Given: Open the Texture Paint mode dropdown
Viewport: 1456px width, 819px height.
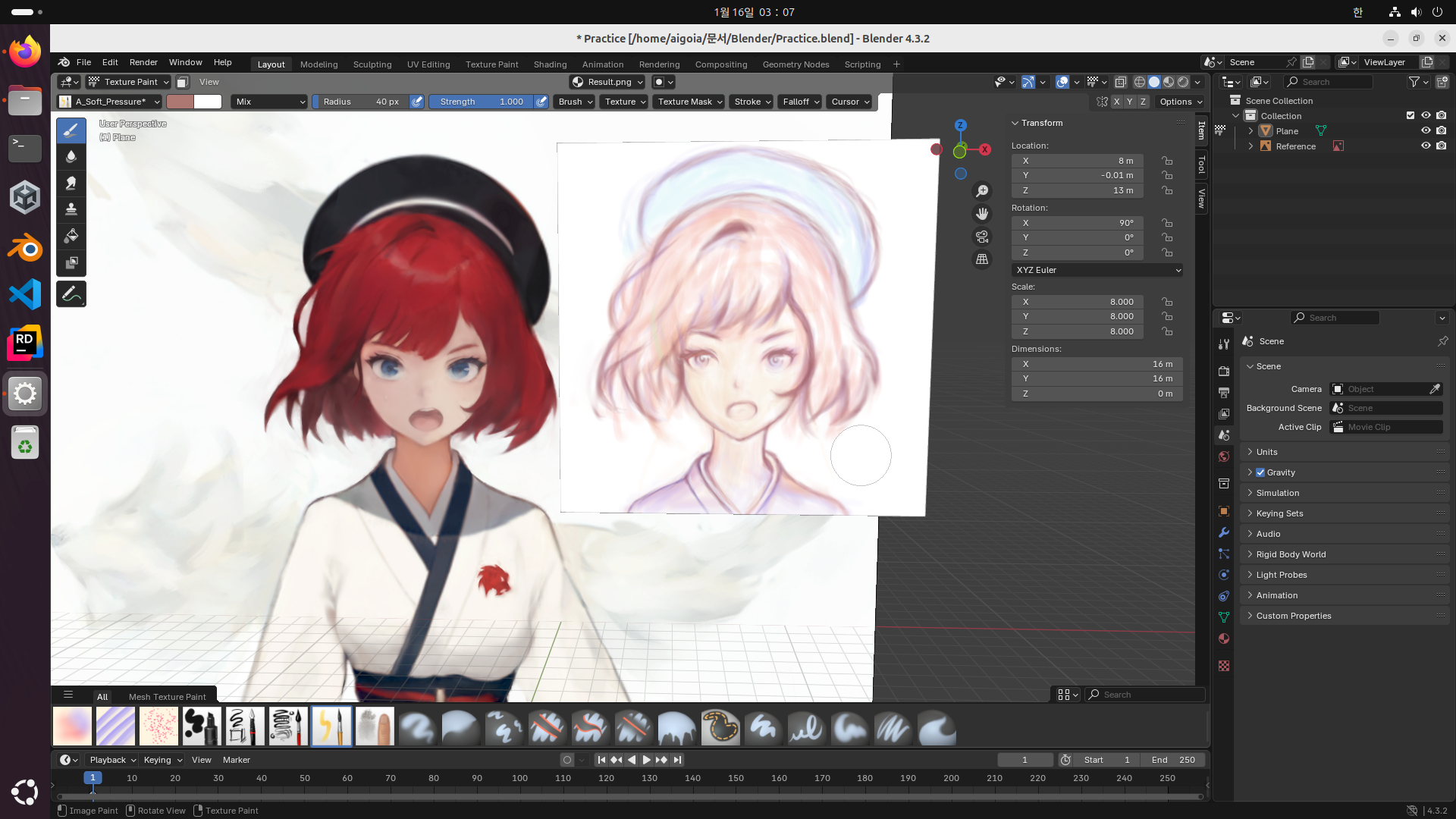Looking at the screenshot, I should click(129, 82).
